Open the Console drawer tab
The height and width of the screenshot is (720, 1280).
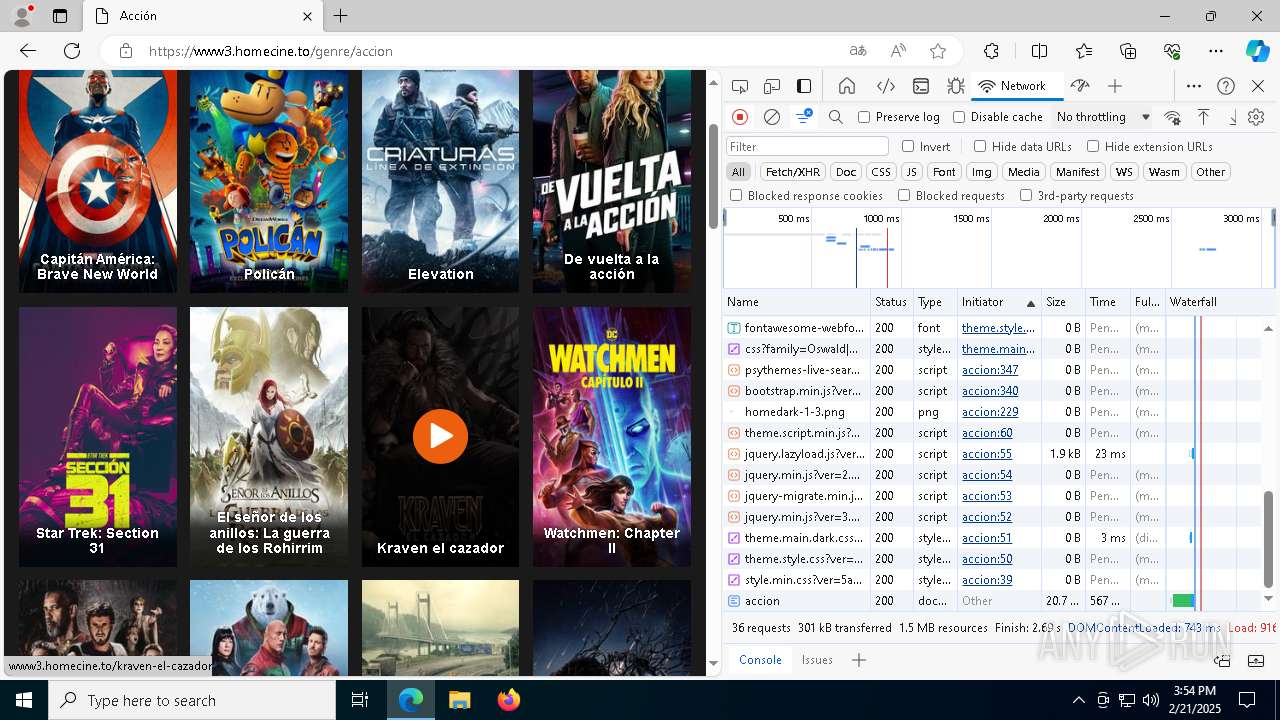(x=760, y=660)
